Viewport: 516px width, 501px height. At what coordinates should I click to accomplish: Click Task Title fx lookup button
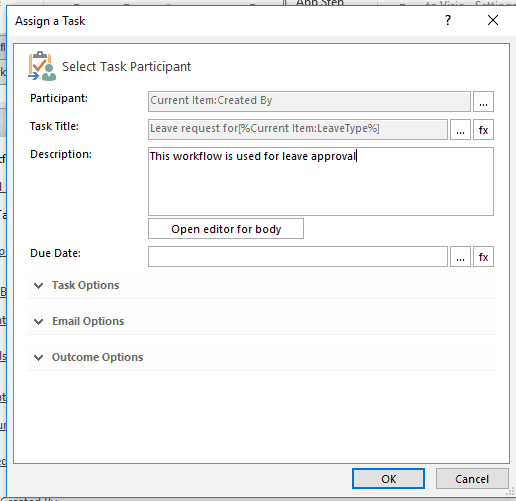(483, 129)
